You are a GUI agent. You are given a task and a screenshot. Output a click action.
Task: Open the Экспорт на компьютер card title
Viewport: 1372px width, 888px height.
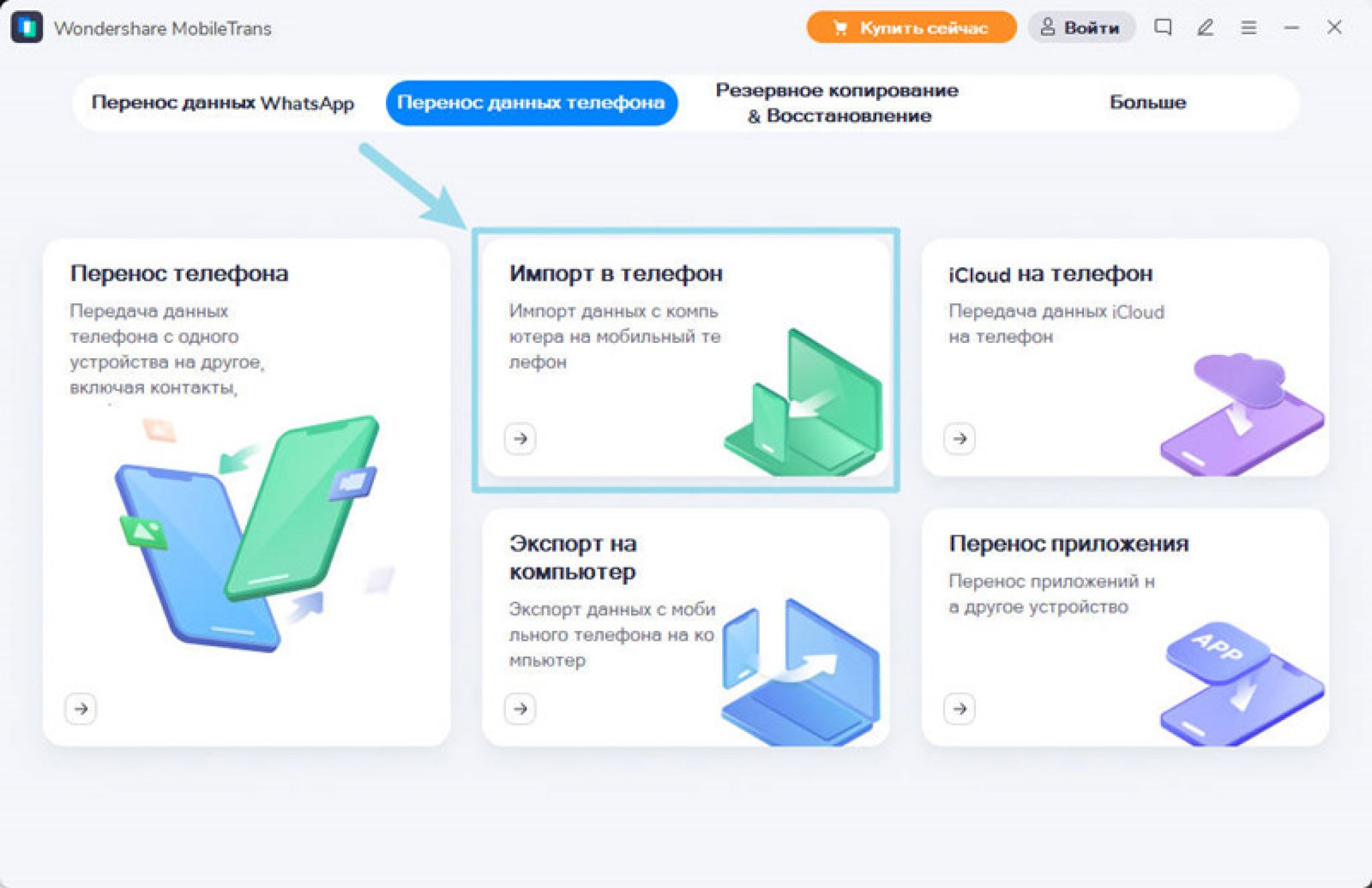point(573,557)
